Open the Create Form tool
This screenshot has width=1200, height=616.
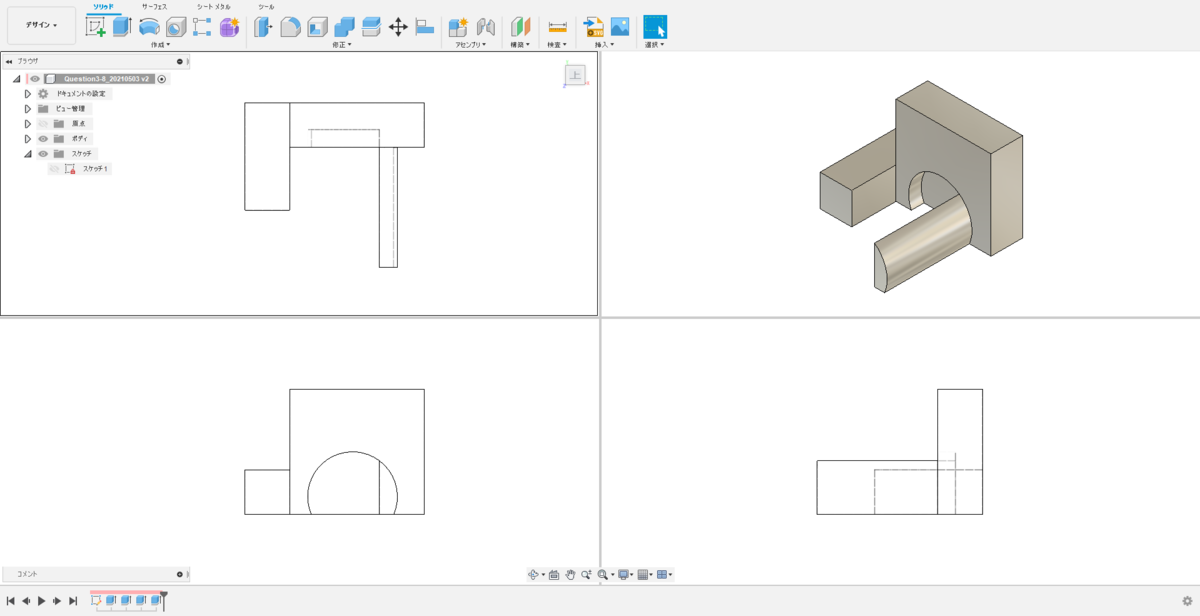pyautogui.click(x=229, y=27)
